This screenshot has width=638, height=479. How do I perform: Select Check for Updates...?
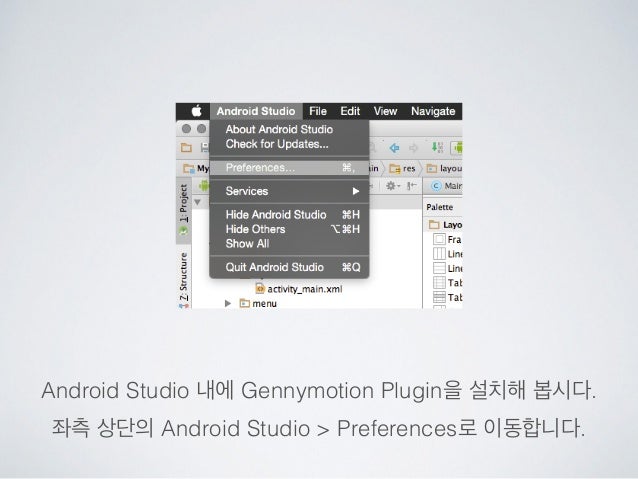(289, 144)
